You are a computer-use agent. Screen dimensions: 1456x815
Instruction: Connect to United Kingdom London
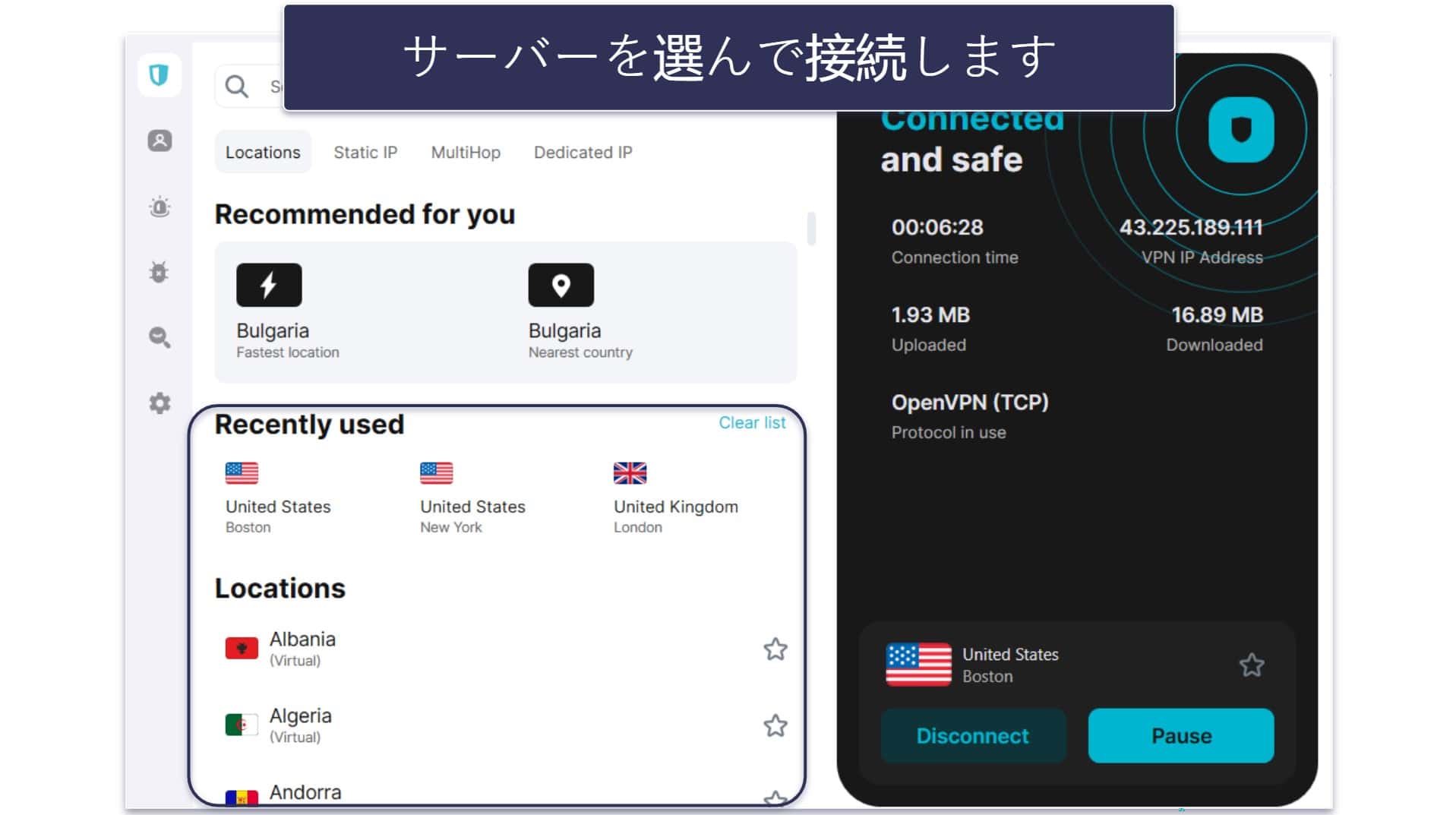pyautogui.click(x=676, y=498)
